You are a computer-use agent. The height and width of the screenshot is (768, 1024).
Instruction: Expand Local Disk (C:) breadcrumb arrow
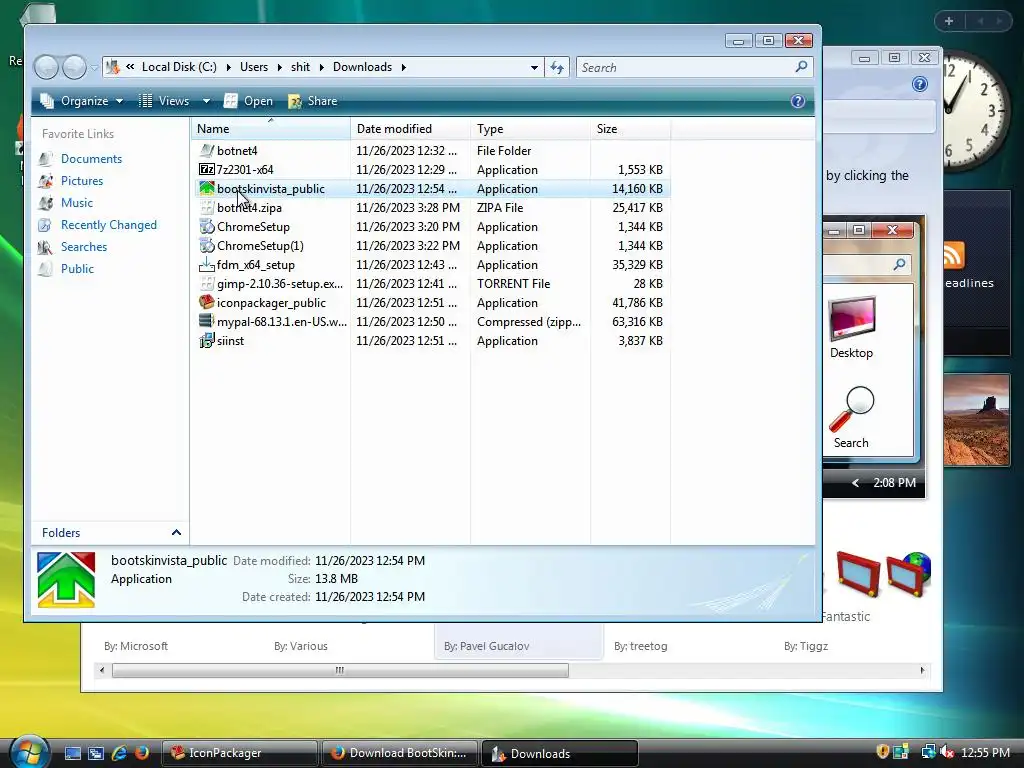tap(229, 67)
